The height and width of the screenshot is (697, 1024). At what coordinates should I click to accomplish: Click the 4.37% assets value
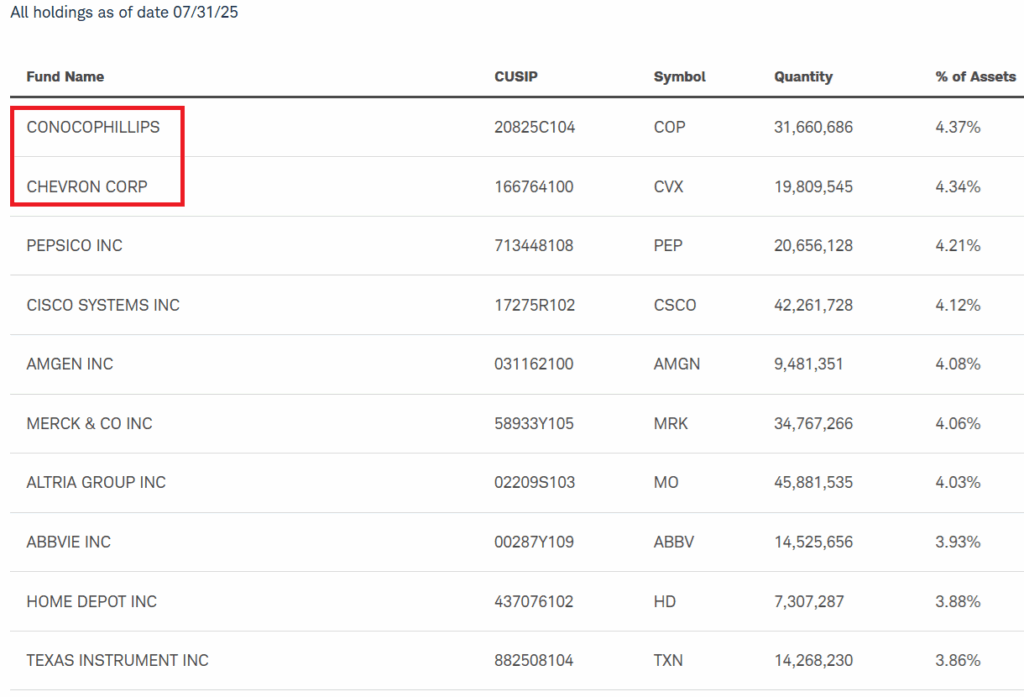click(x=958, y=127)
